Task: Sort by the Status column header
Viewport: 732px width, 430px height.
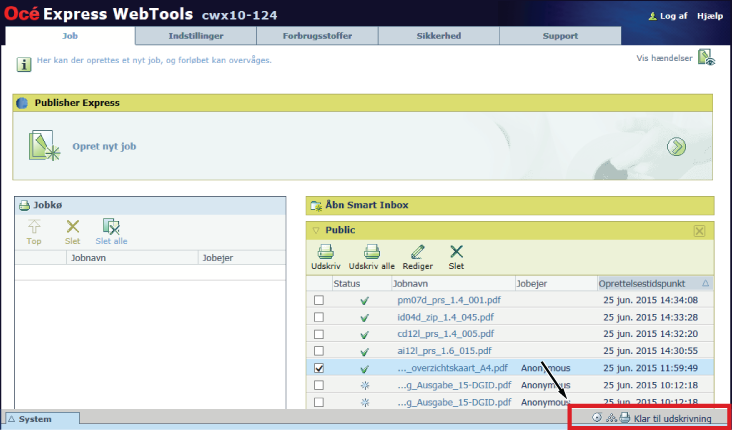Action: (x=361, y=283)
